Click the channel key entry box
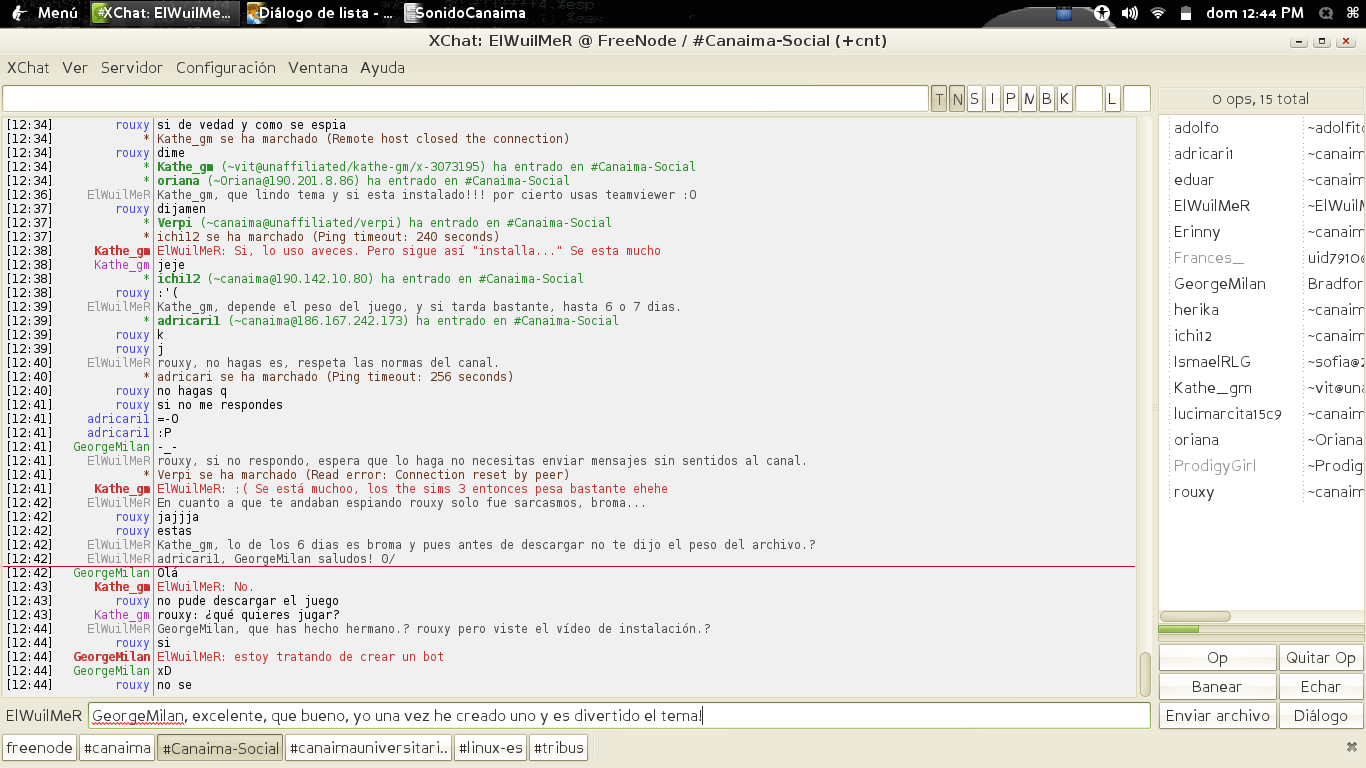The width and height of the screenshot is (1366, 768). tap(1089, 99)
